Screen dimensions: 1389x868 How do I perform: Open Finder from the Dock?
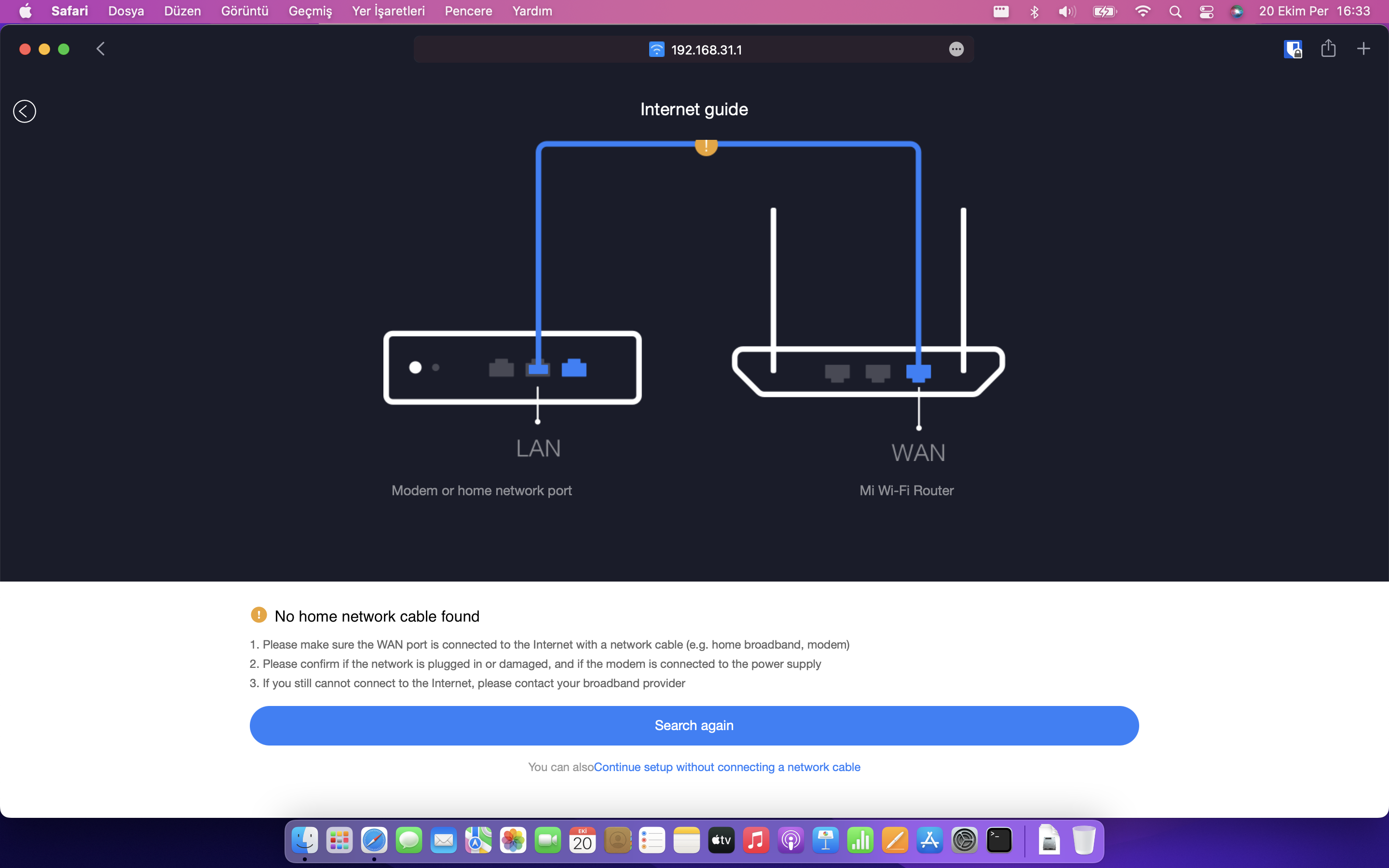pyautogui.click(x=305, y=841)
